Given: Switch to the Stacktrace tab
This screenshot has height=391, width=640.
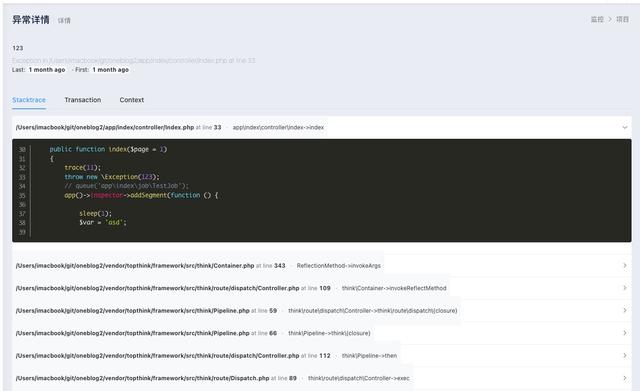Looking at the screenshot, I should point(29,100).
